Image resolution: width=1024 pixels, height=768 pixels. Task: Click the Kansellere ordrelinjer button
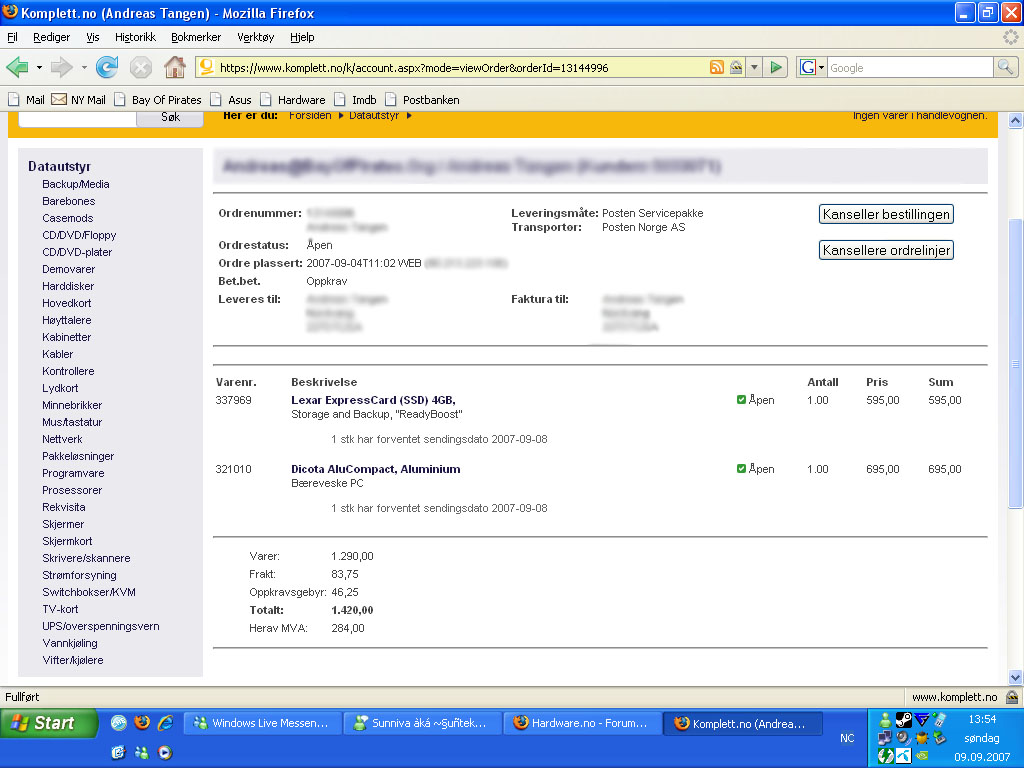pos(886,250)
